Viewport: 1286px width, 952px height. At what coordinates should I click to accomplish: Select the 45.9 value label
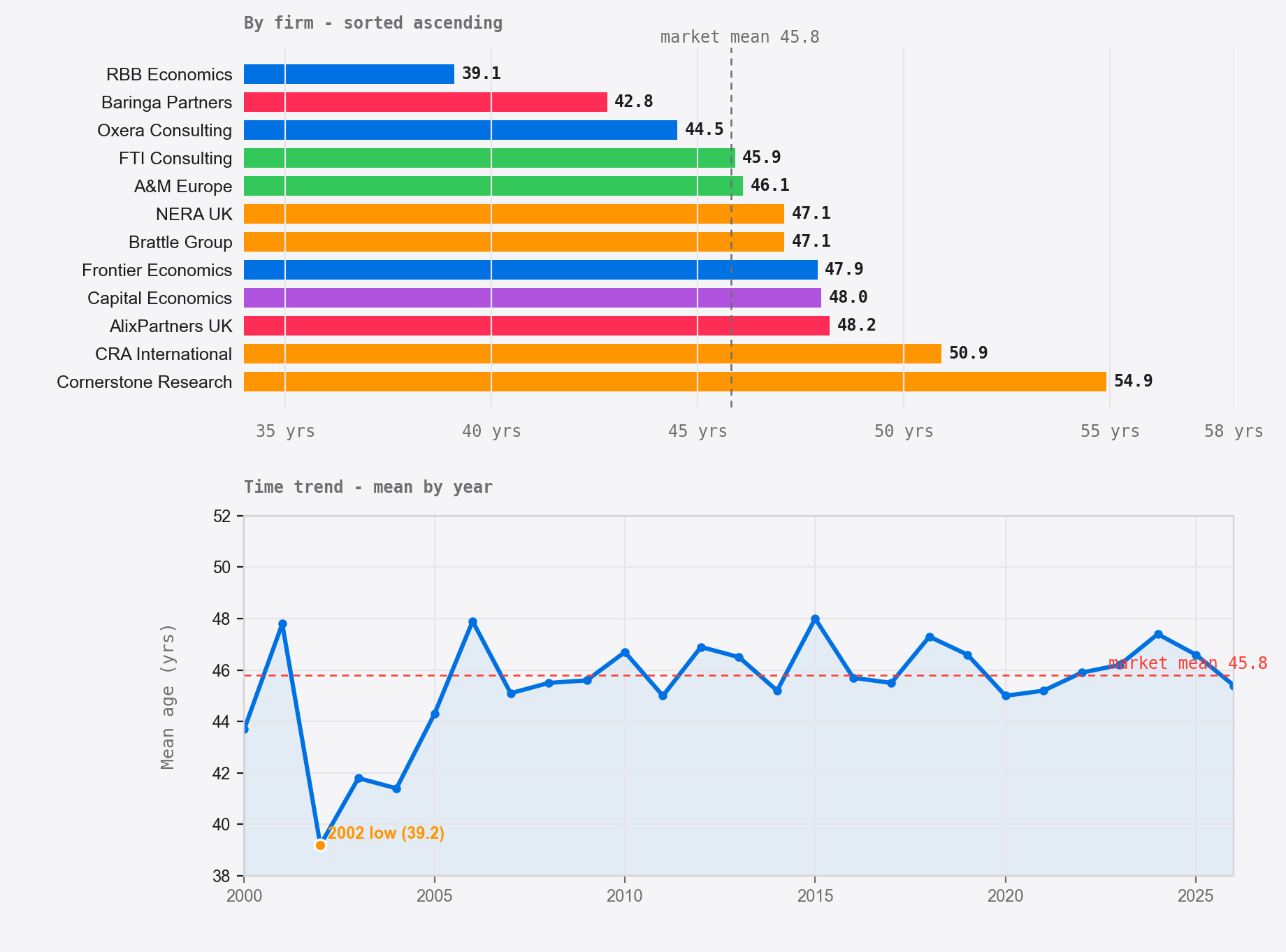pos(762,157)
